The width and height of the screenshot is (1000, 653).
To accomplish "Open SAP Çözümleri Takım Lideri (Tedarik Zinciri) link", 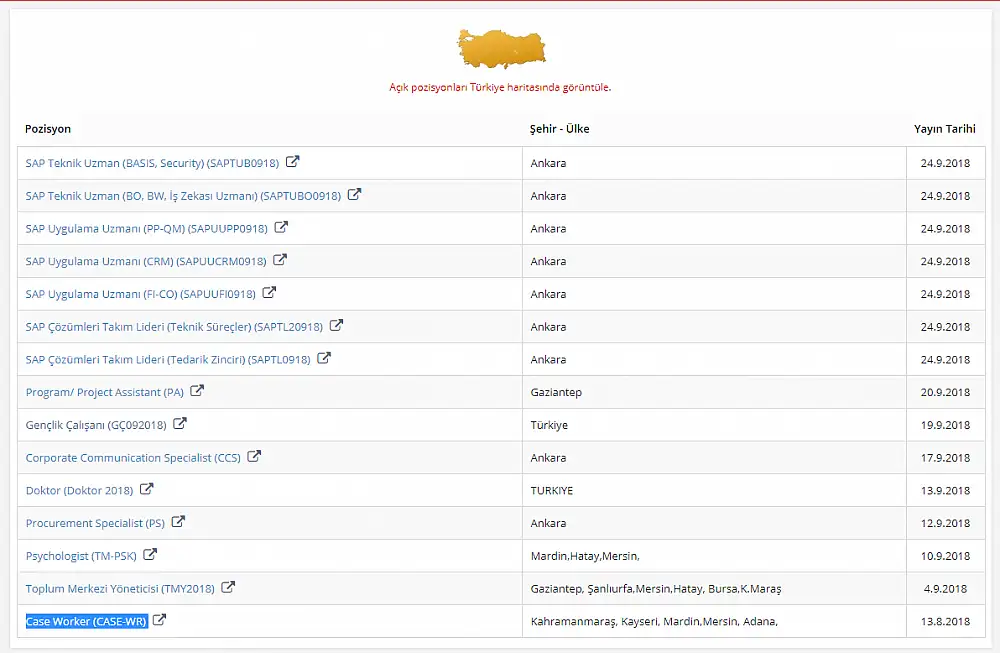I will point(168,360).
